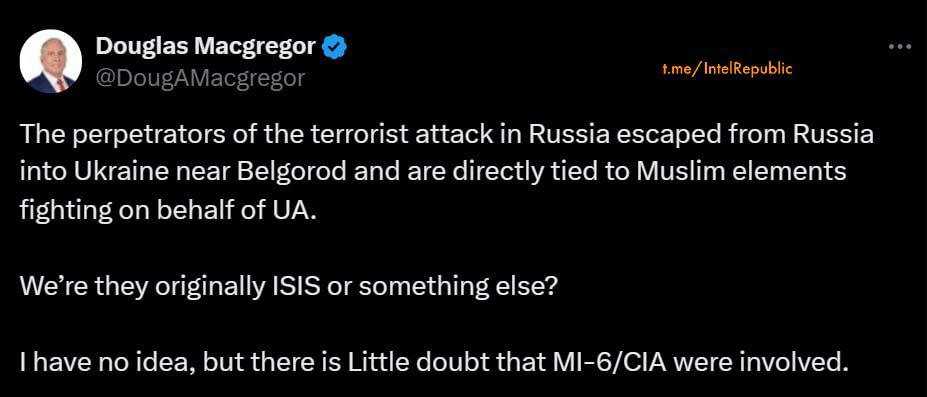Open Douglas Macgregor's profile avatar photo
927x397 pixels.
(x=50, y=61)
